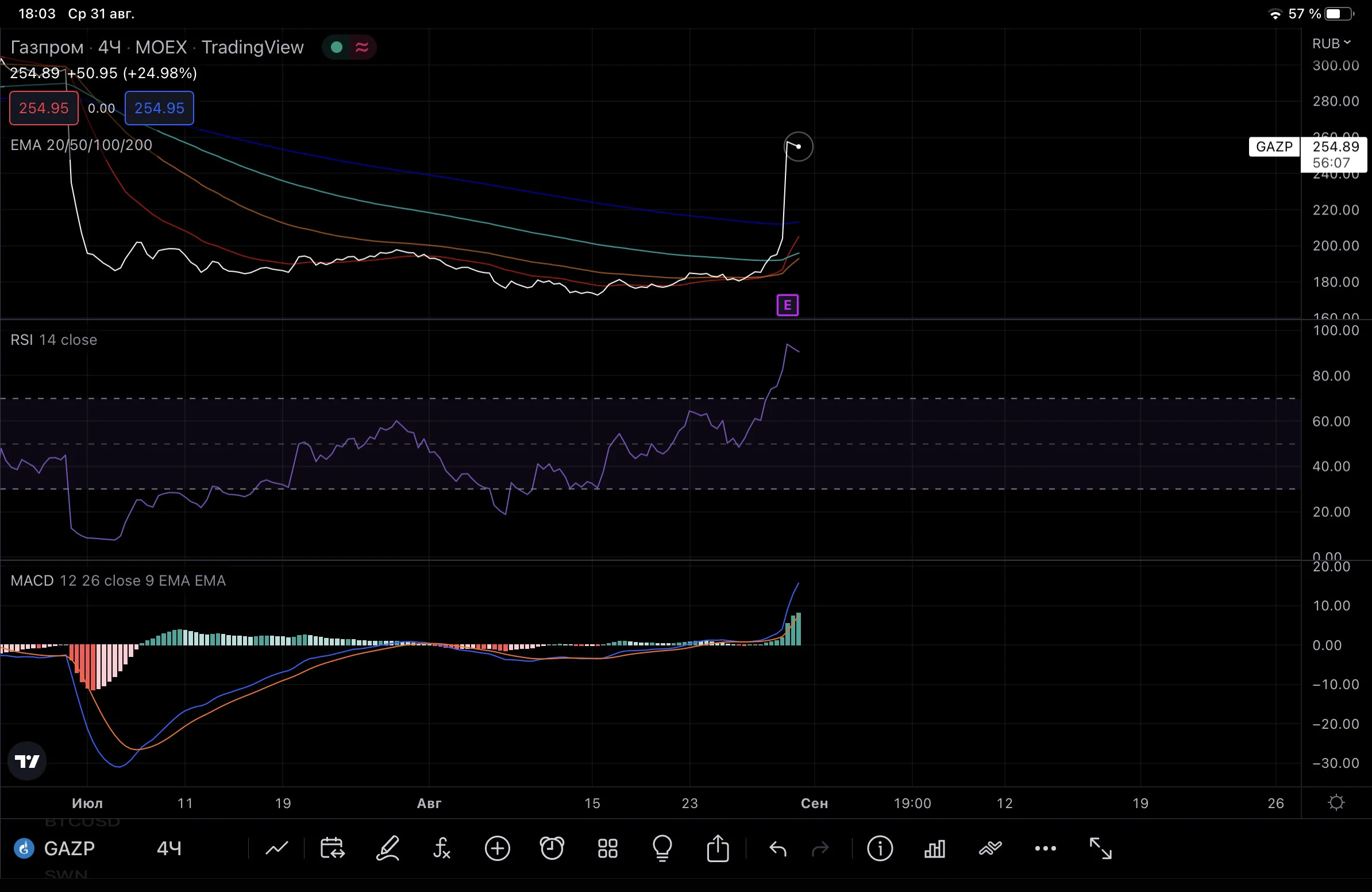The image size is (1372, 892).
Task: Tap the GAZP price label on scale
Action: [1274, 147]
